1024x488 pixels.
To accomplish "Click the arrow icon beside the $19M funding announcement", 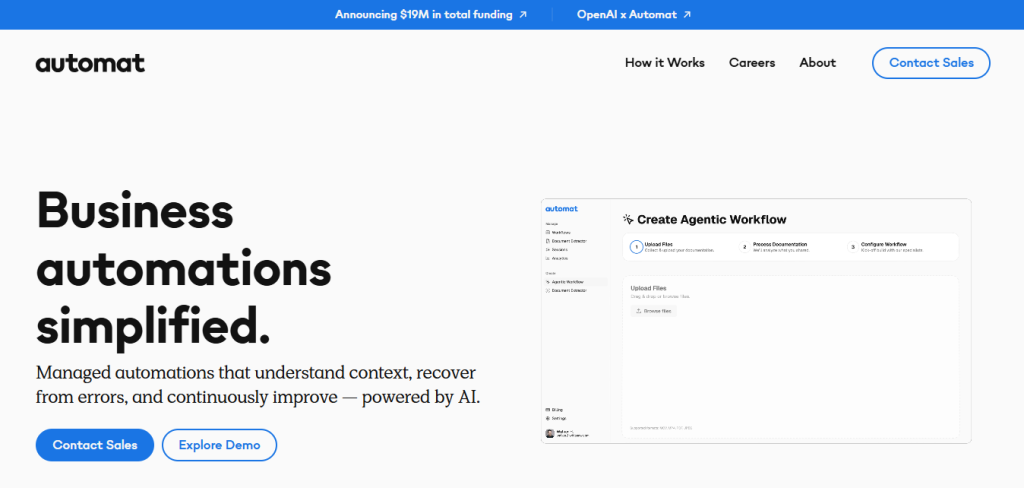I will click(523, 15).
